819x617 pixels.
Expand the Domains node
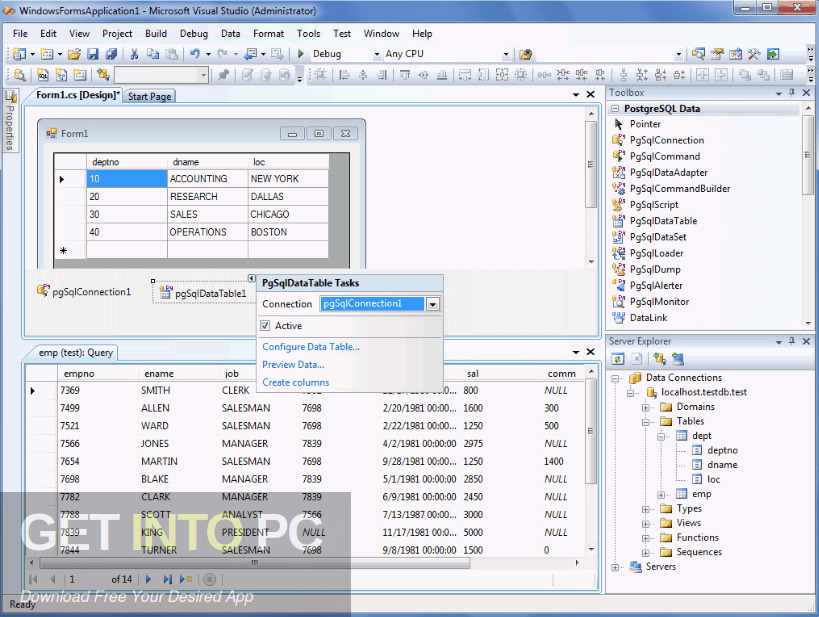click(646, 407)
